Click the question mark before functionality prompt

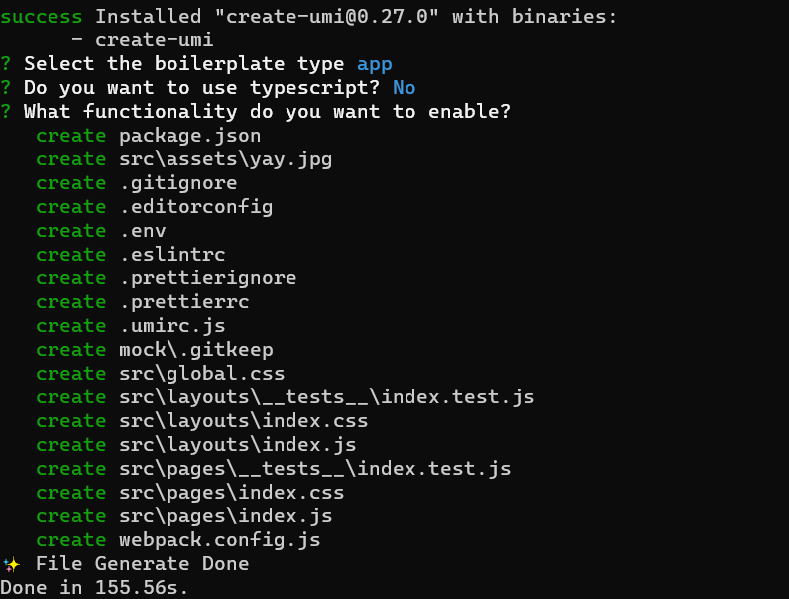(x=6, y=112)
